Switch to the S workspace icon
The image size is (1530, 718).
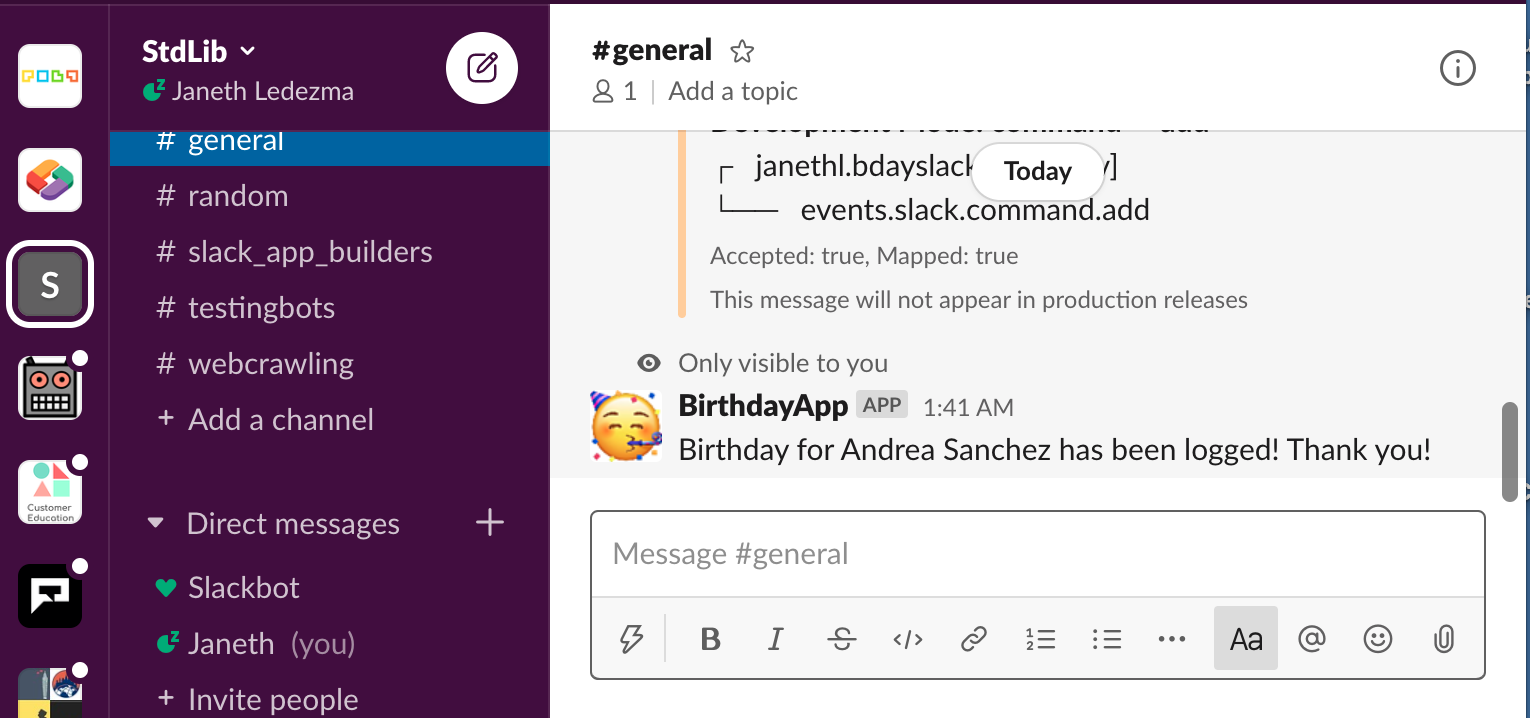[x=50, y=285]
